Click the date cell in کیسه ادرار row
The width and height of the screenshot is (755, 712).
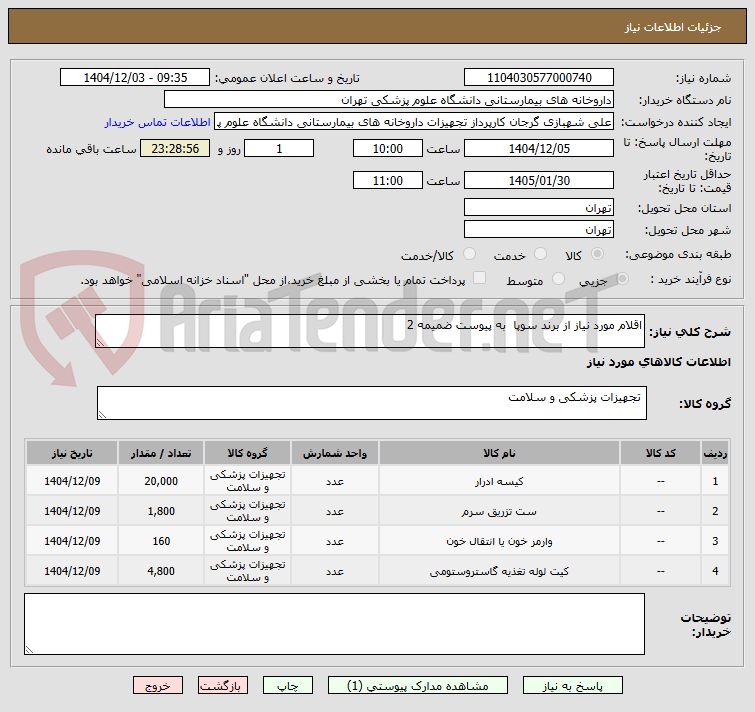click(72, 481)
